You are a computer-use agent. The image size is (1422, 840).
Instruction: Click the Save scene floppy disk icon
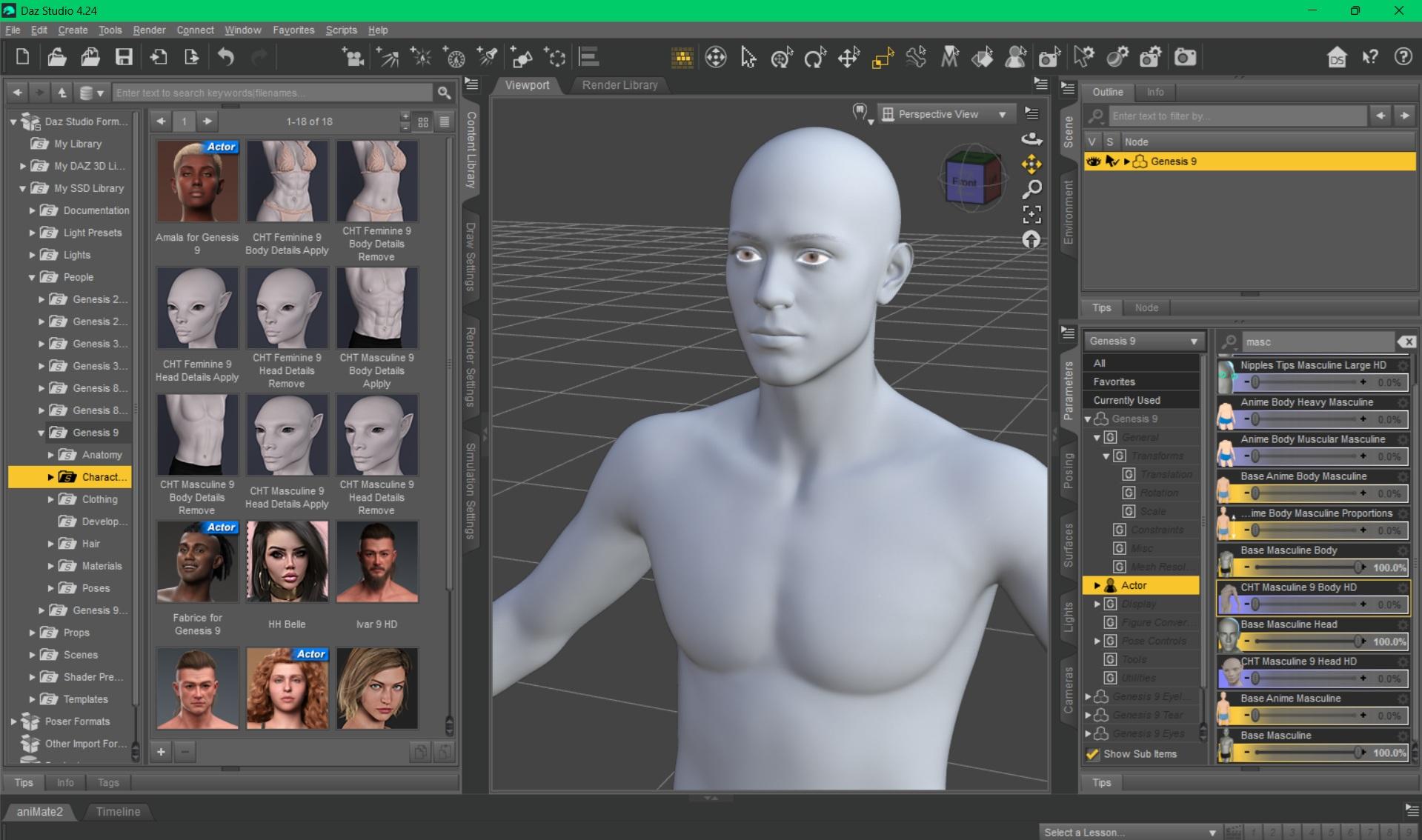pos(124,57)
